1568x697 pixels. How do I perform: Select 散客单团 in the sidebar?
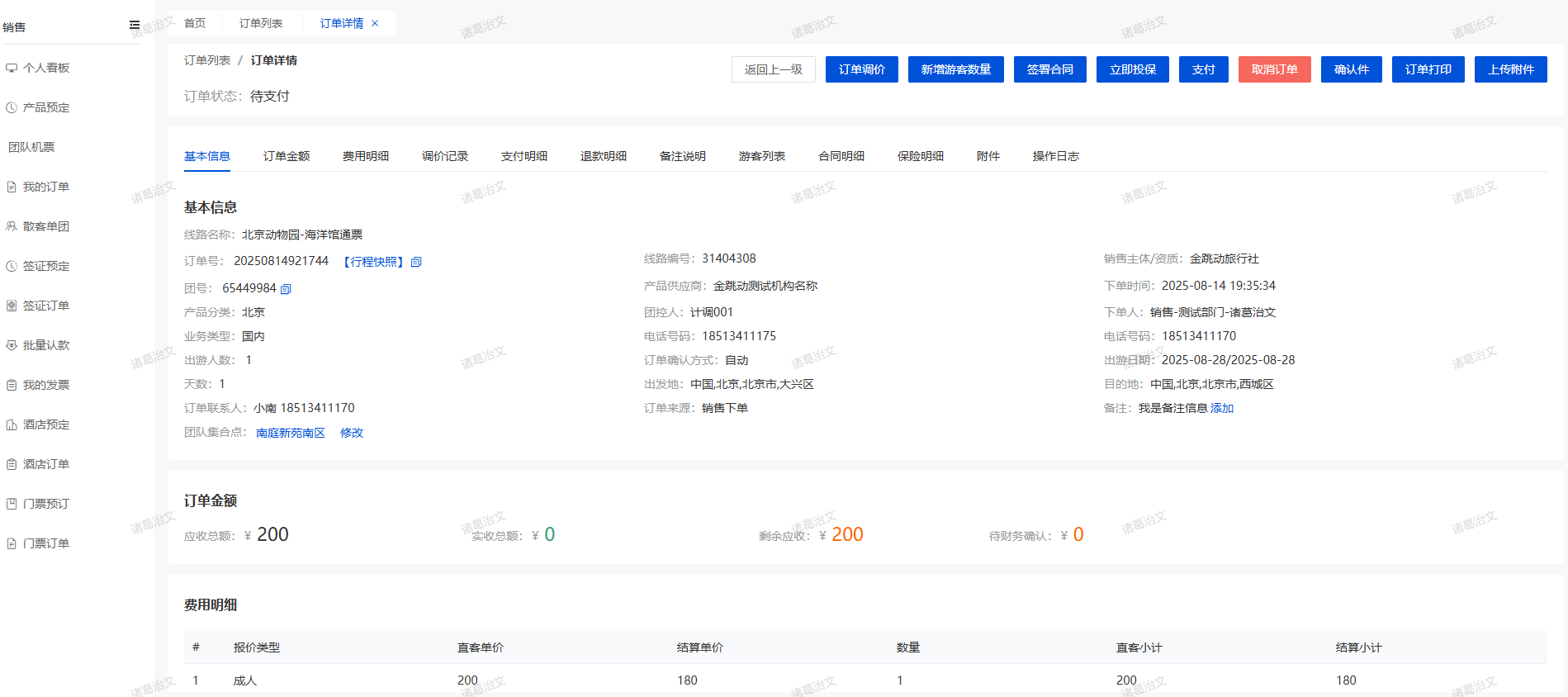[x=46, y=226]
